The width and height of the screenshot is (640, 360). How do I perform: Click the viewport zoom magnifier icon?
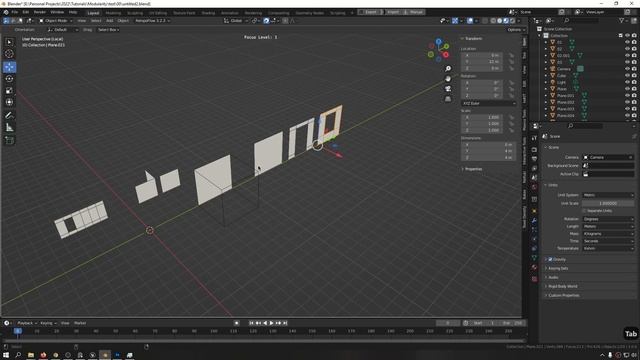pyautogui.click(x=448, y=69)
